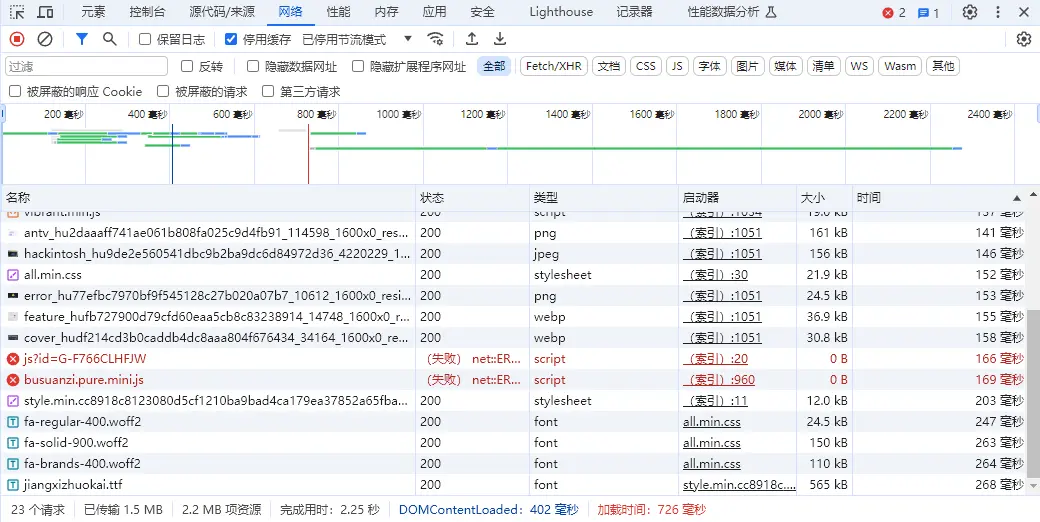Click error icon of busuanzi.pure.mini.js
The image size is (1040, 522).
pyautogui.click(x=13, y=380)
